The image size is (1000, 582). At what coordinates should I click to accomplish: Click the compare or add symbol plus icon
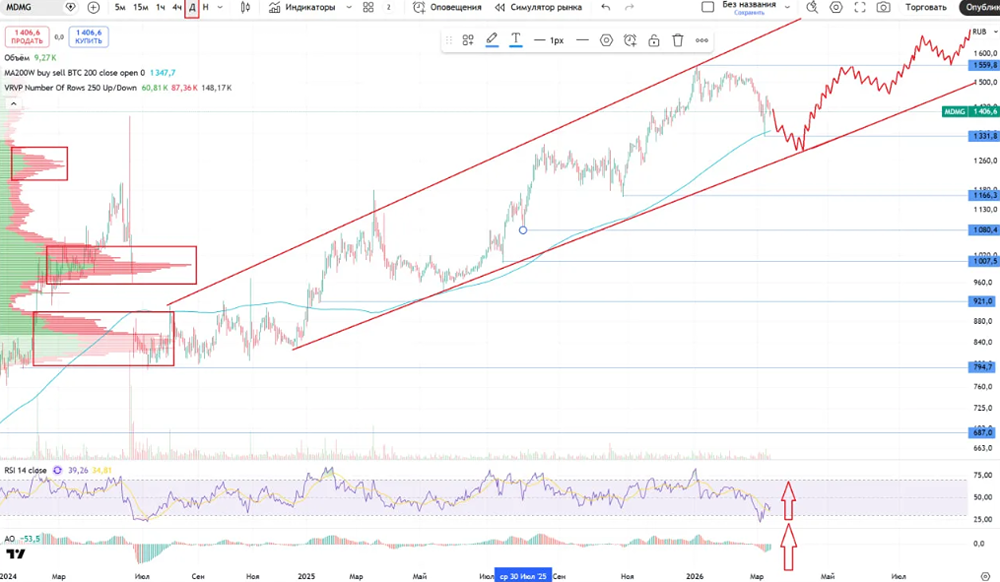click(93, 8)
